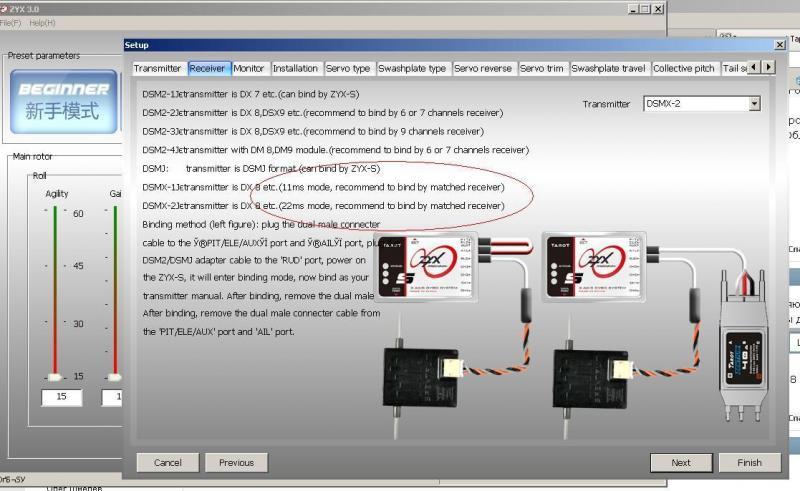Click the Finish button

point(749,462)
